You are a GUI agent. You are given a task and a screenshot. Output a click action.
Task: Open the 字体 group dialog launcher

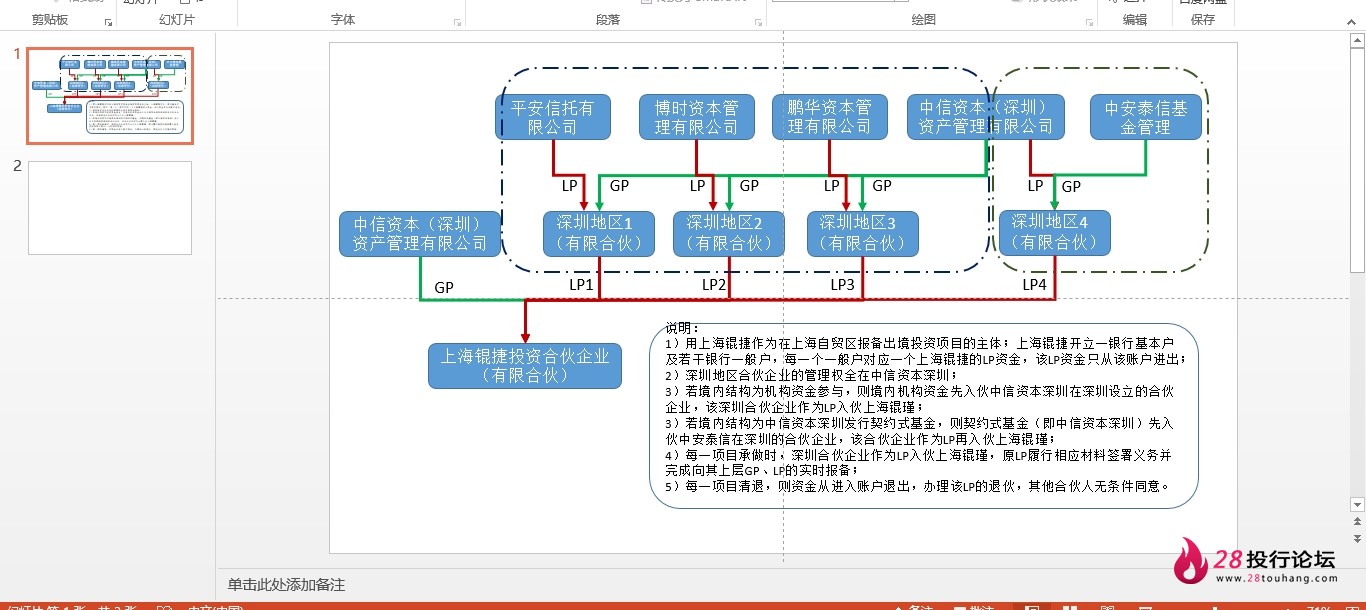[458, 21]
